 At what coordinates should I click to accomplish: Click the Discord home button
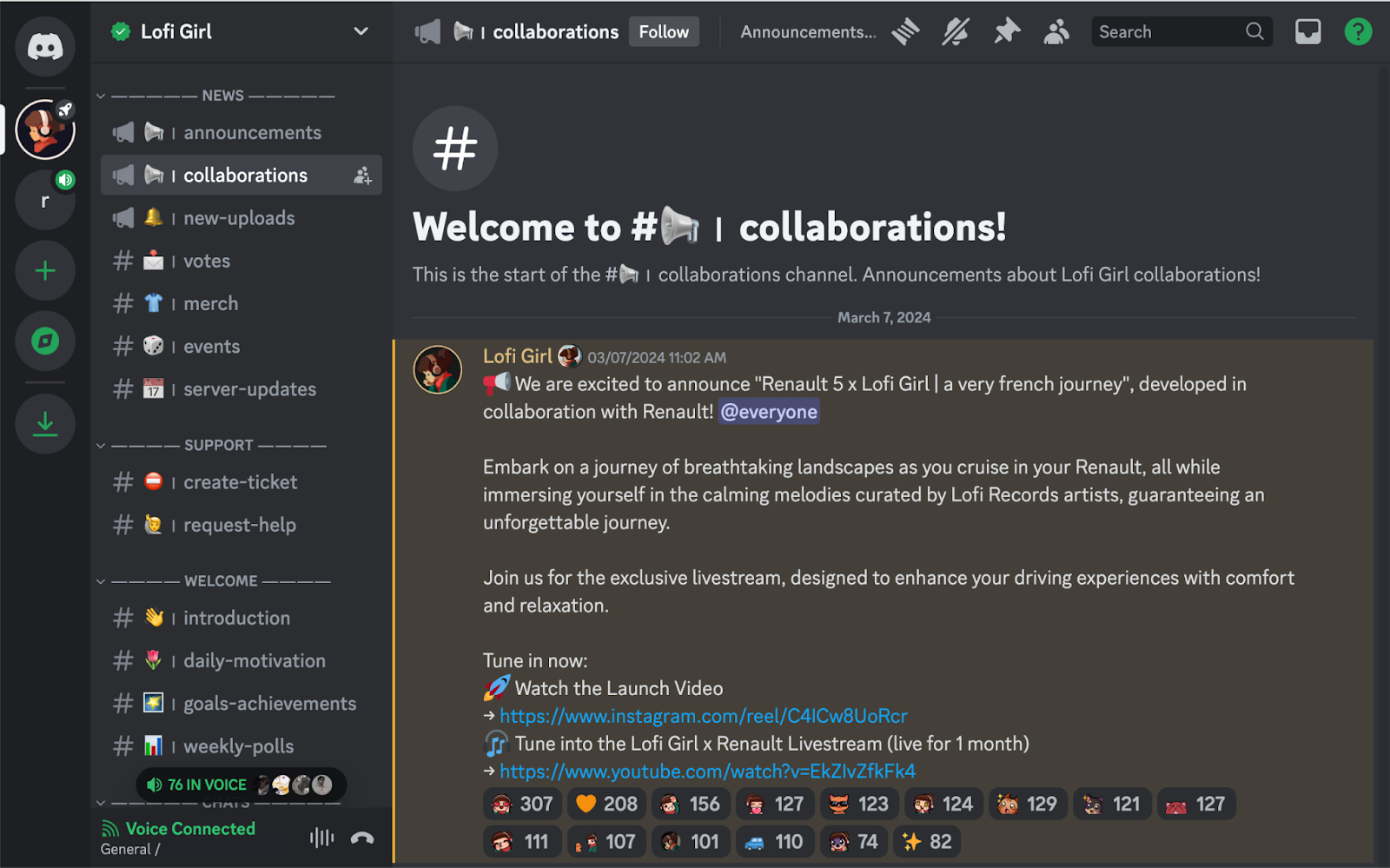pos(45,46)
